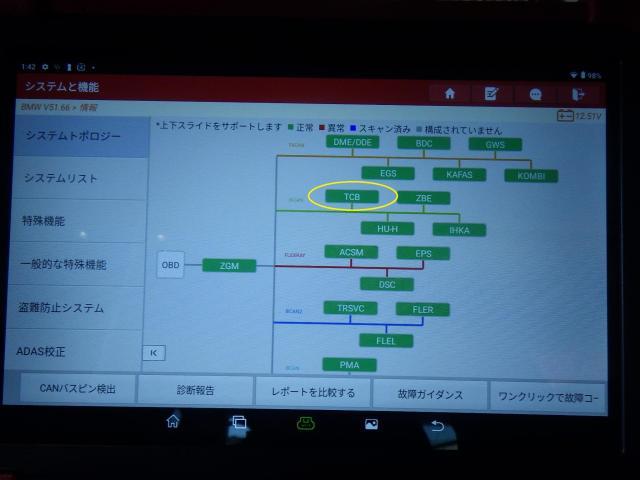Select the DSC module node
Viewport: 640px width, 480px height.
[x=387, y=284]
